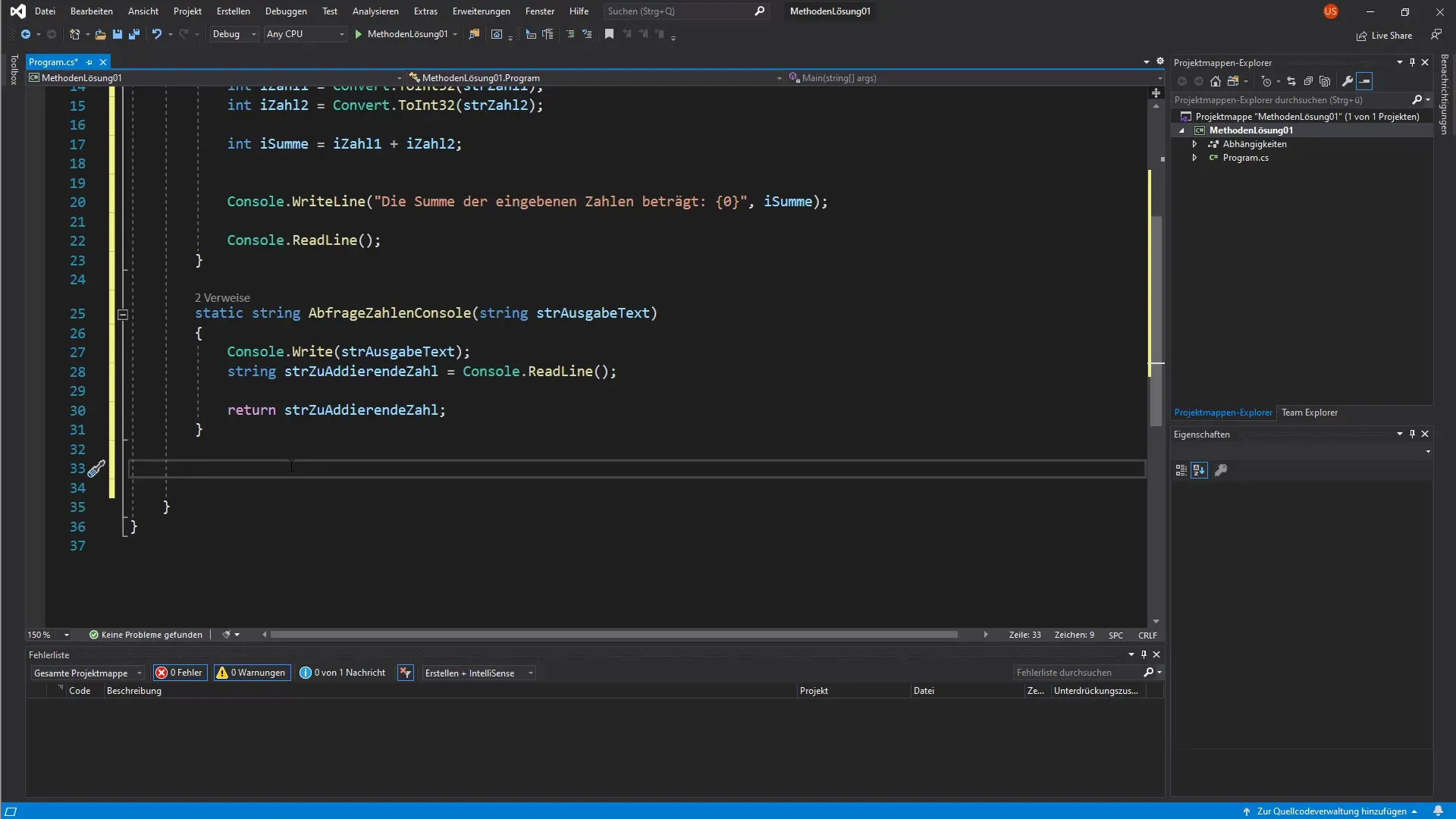1456x819 pixels.
Task: Click the navigate backward arrow in toolbar
Action: pyautogui.click(x=25, y=34)
